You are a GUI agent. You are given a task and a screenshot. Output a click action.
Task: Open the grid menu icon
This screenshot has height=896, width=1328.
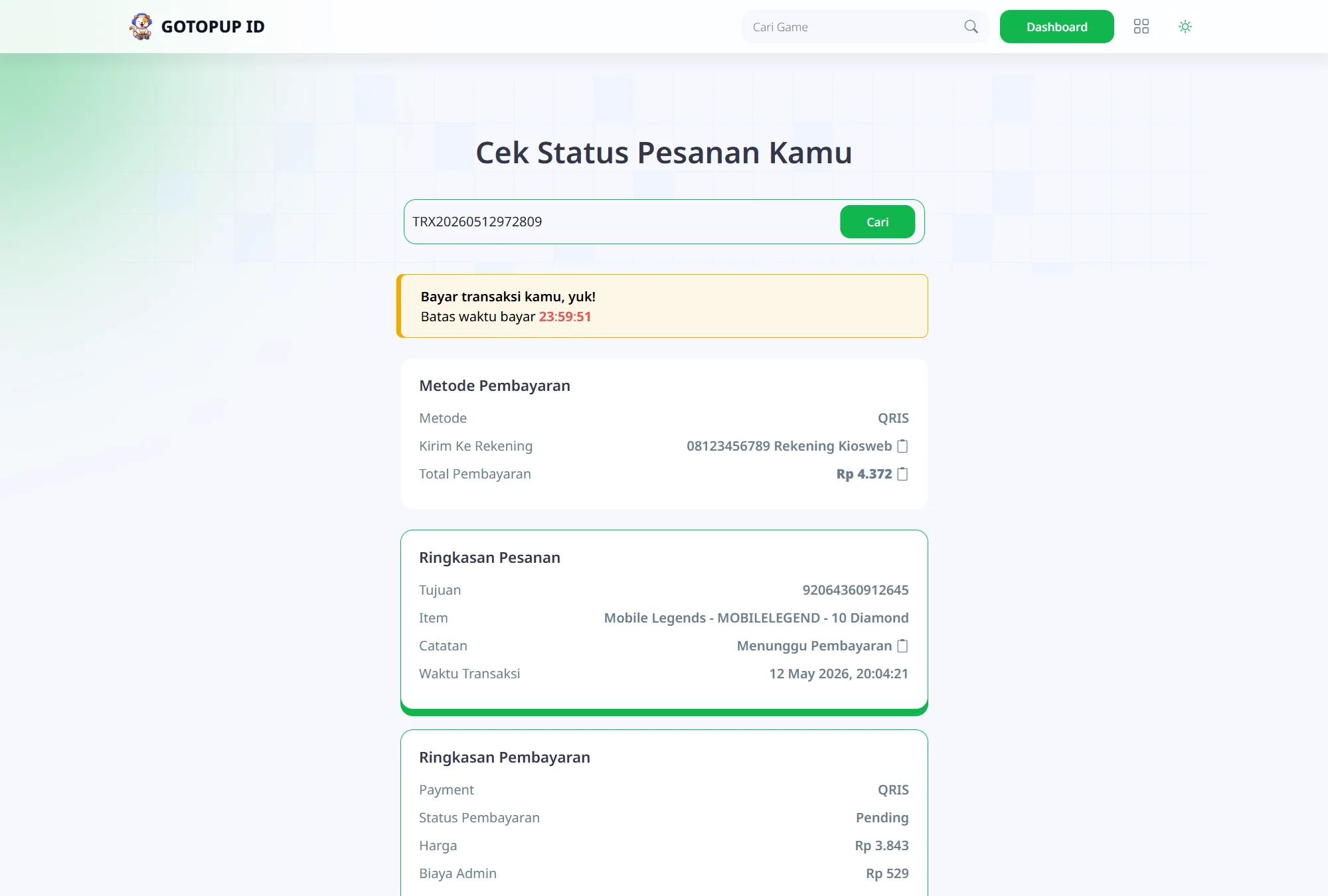pyautogui.click(x=1141, y=27)
